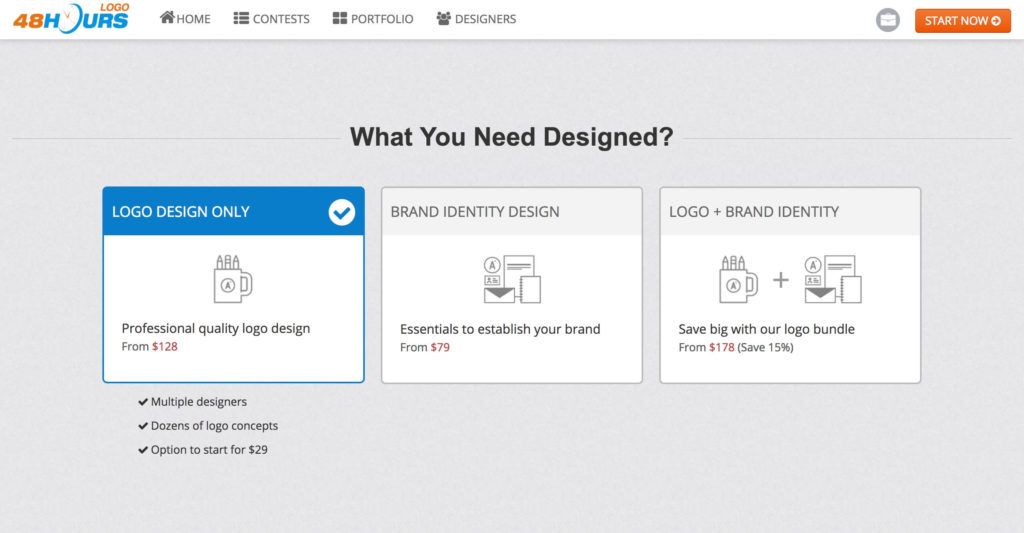
Task: Click the house icon beside Home
Action: pos(167,18)
